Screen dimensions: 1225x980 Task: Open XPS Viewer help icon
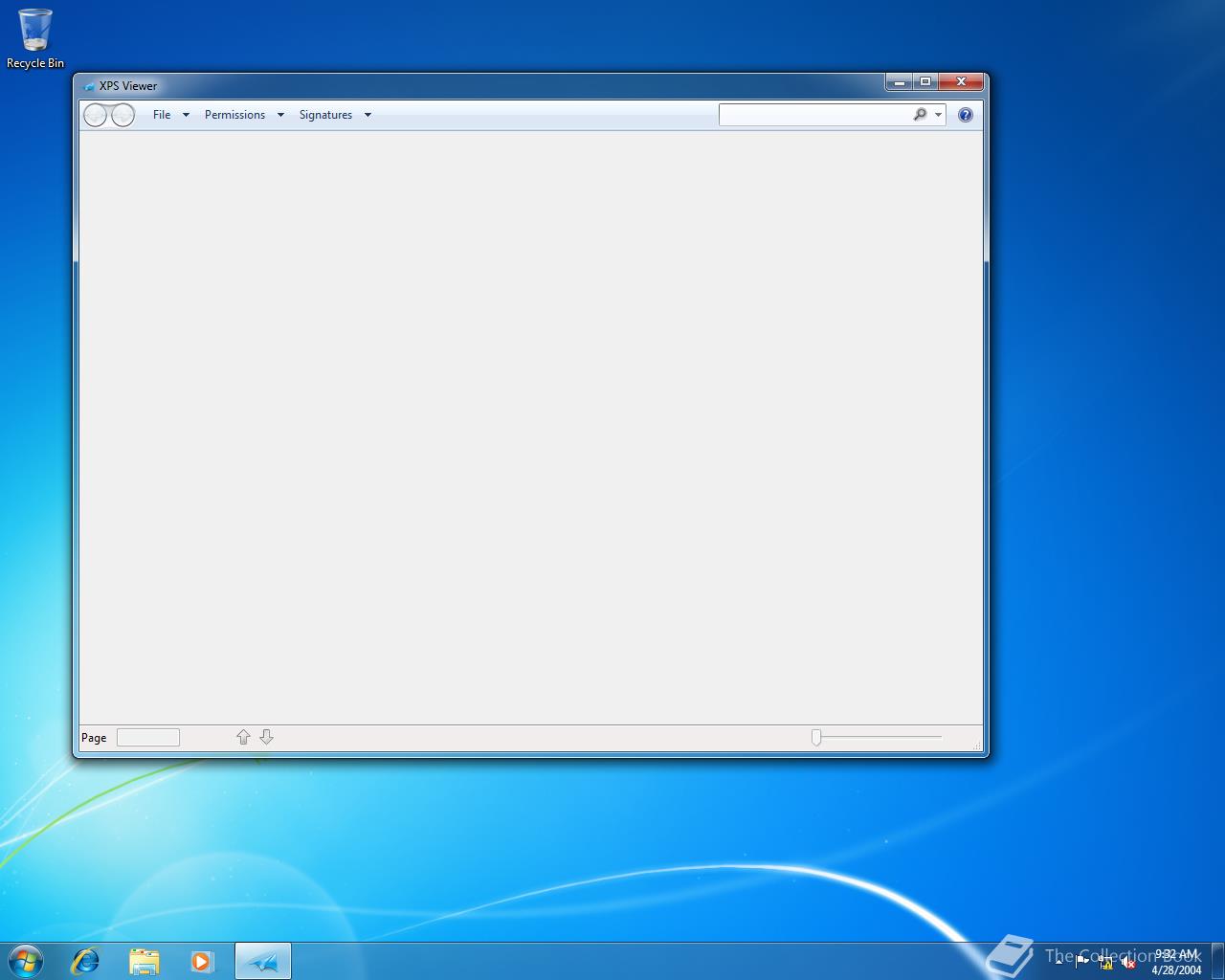click(x=966, y=115)
